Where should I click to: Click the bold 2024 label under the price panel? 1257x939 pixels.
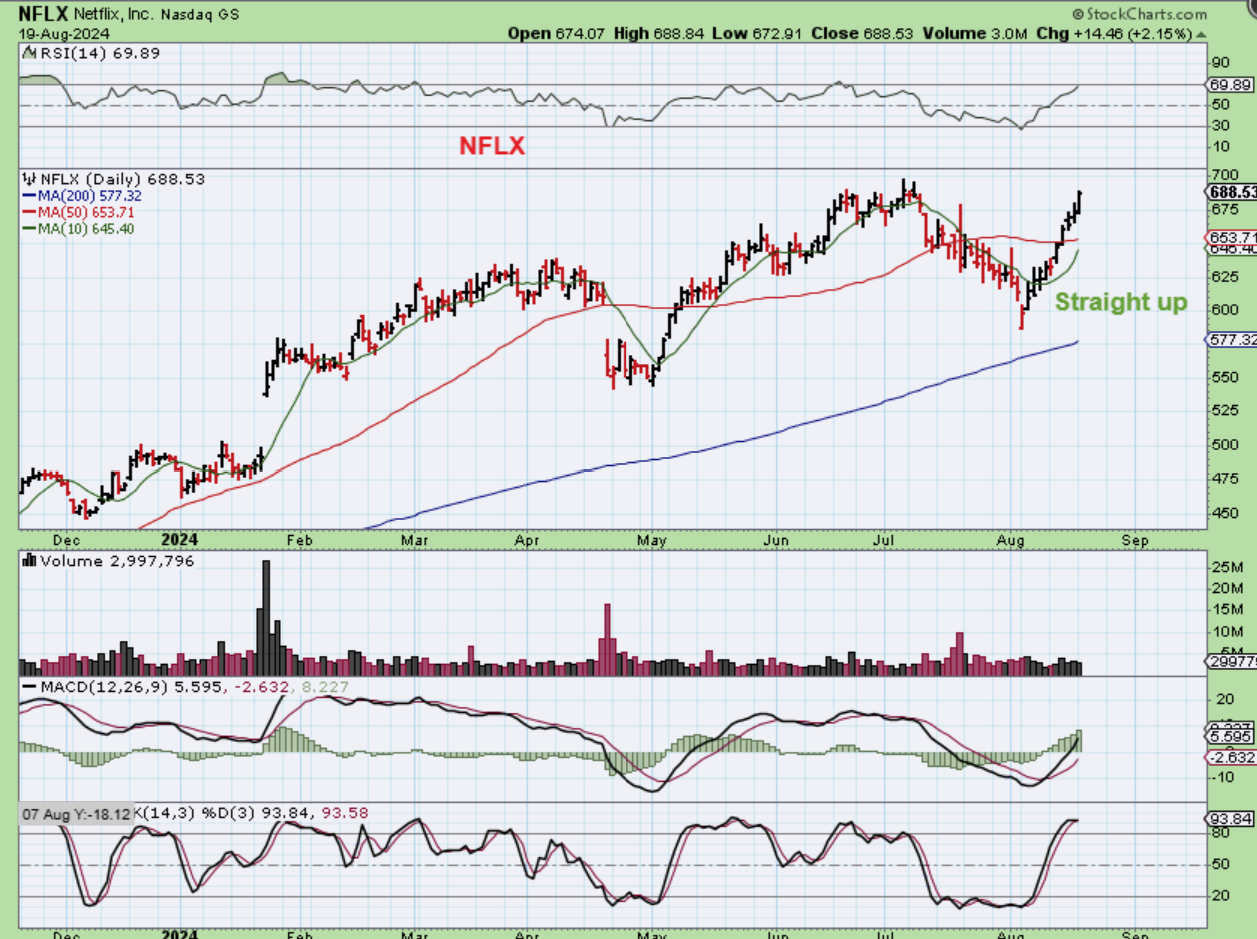click(179, 539)
